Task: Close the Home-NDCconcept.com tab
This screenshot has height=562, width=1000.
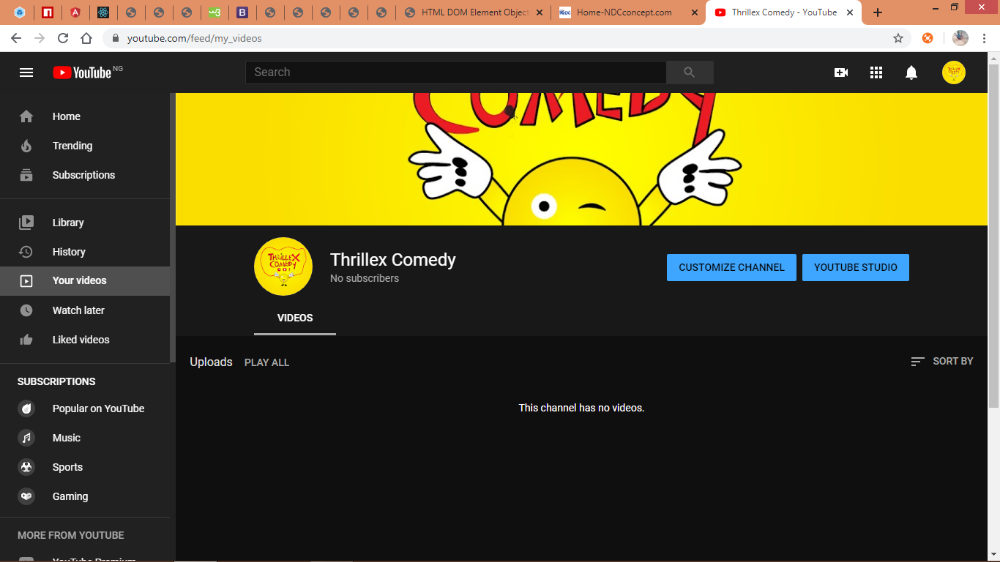Action: [695, 12]
